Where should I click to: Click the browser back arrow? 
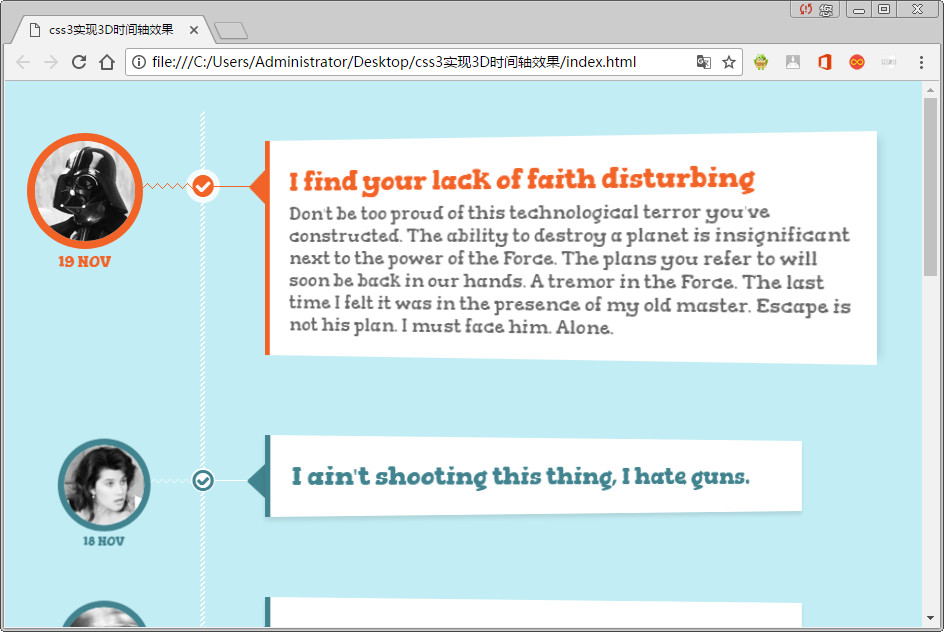23,62
